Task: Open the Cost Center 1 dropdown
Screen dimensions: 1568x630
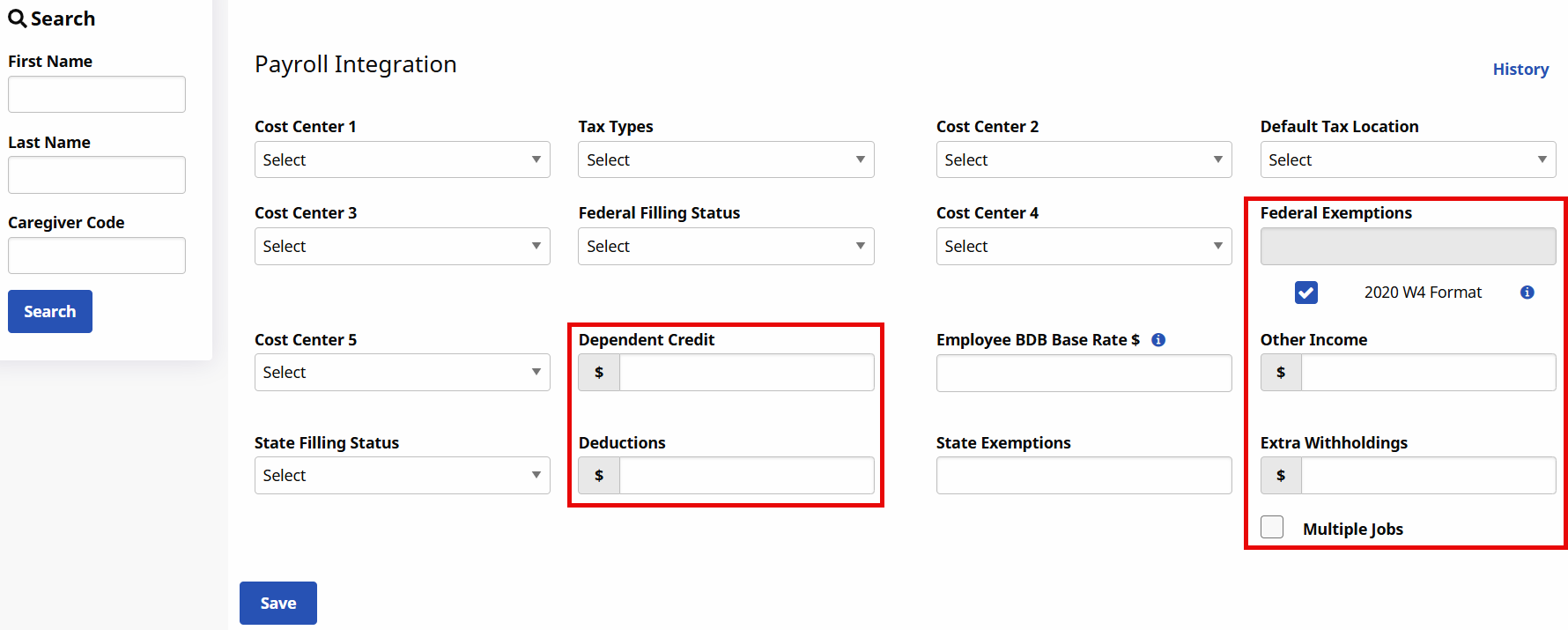Action: click(402, 159)
